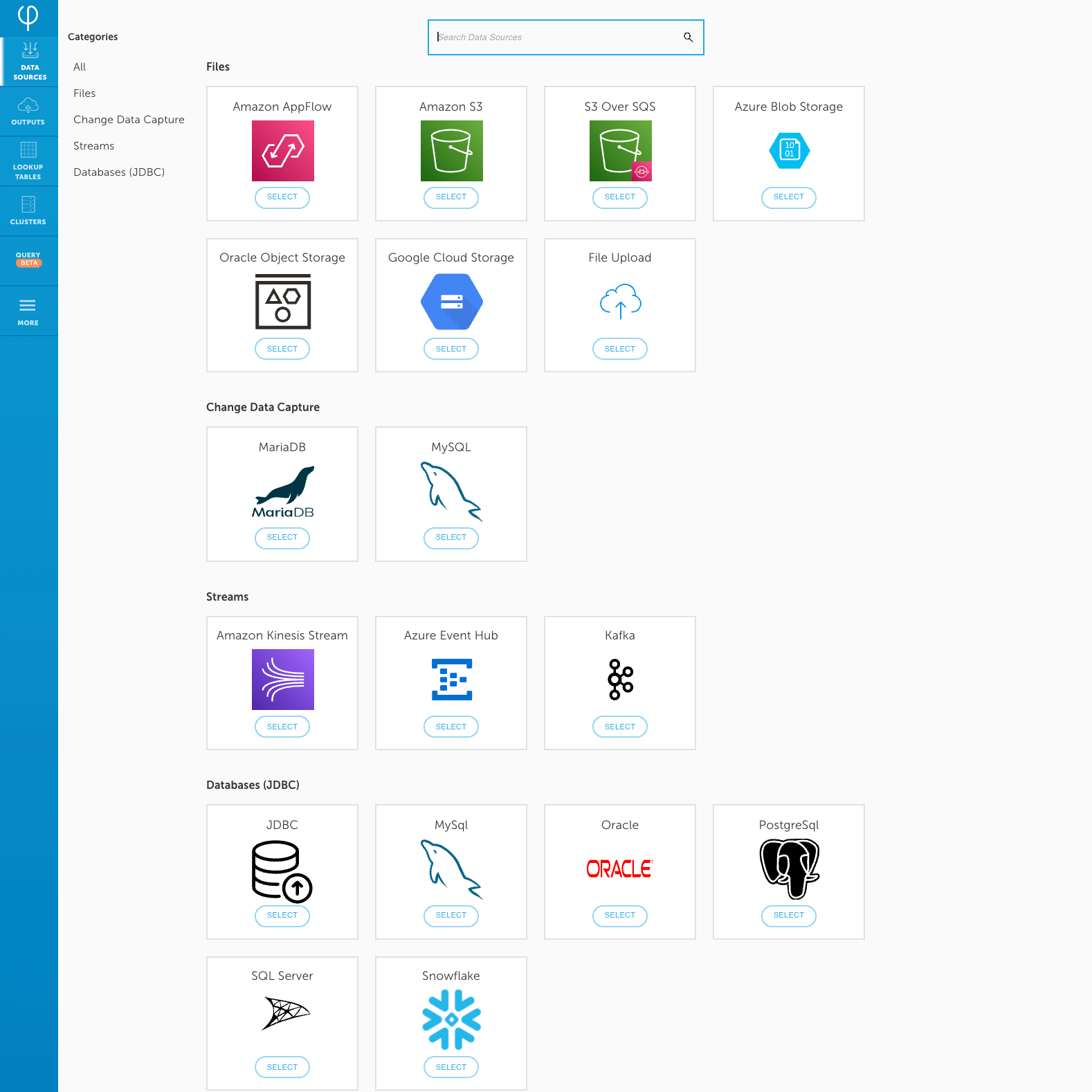Screen dimensions: 1092x1092
Task: Click the logo at top of sidebar
Action: point(28,17)
